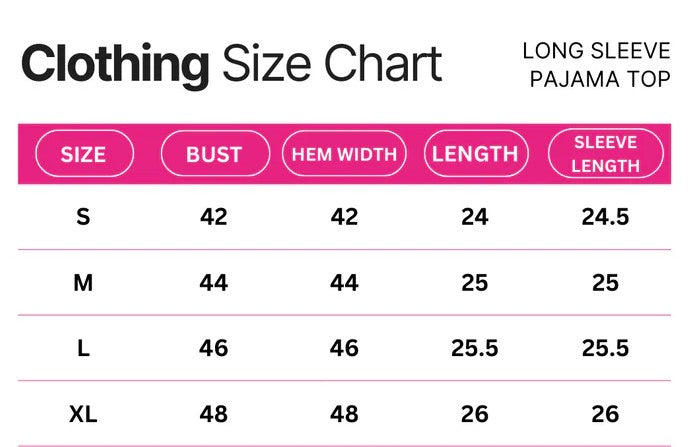The height and width of the screenshot is (447, 690).
Task: Select the LENGTH column header
Action: tap(475, 154)
